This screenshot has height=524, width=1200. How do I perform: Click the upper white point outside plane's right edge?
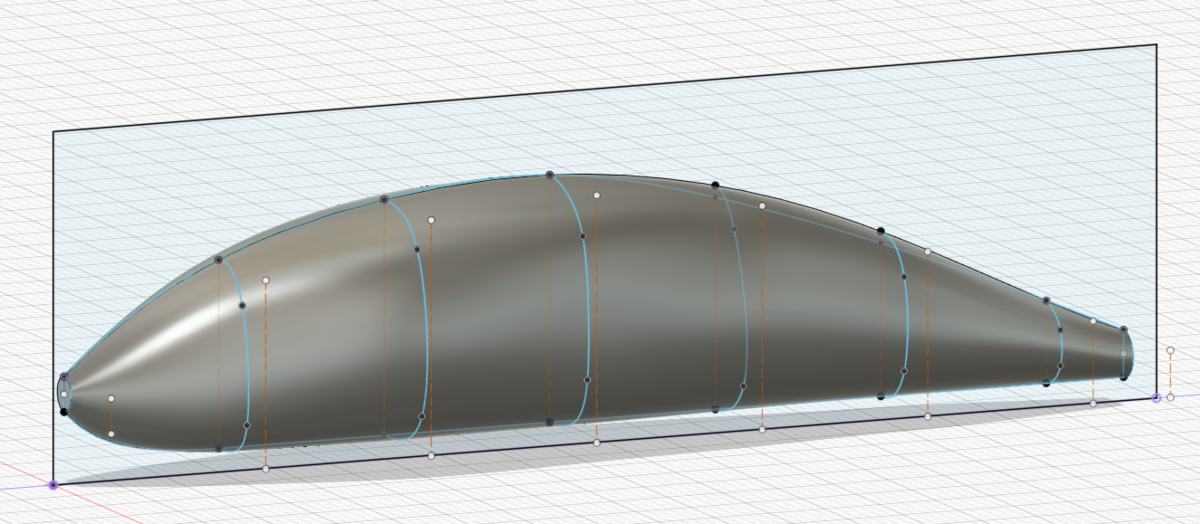(x=1171, y=351)
